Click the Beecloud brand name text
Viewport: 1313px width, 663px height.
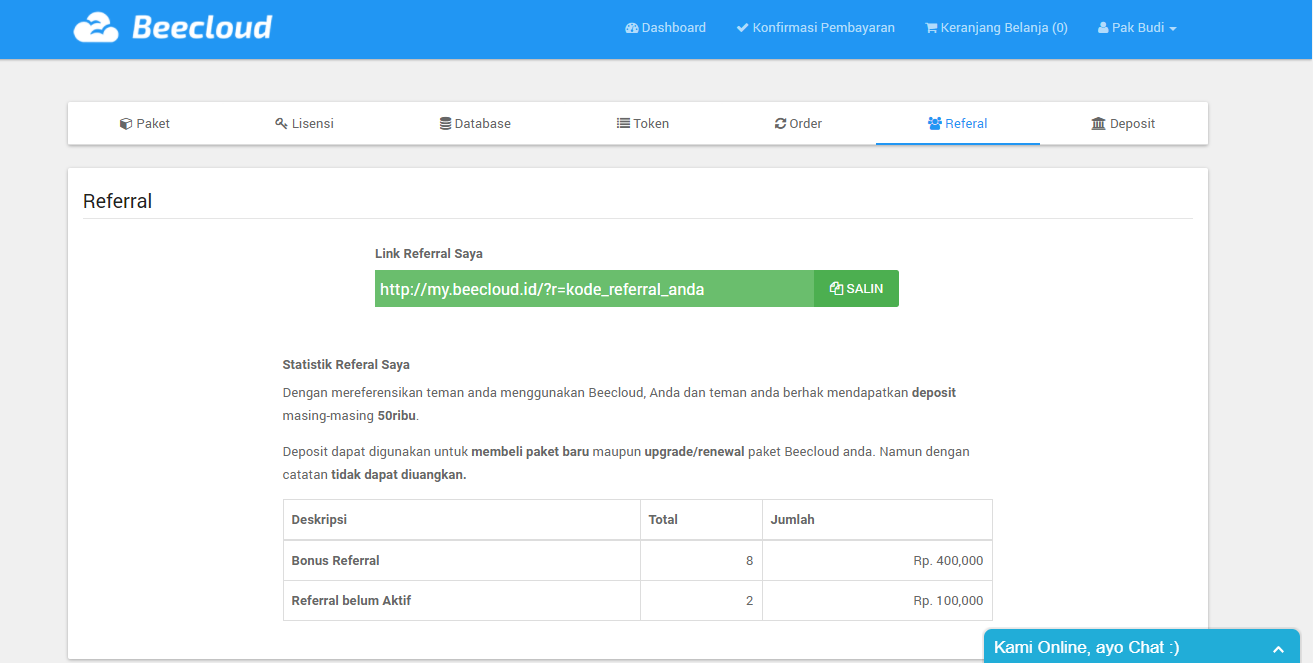pos(202,27)
